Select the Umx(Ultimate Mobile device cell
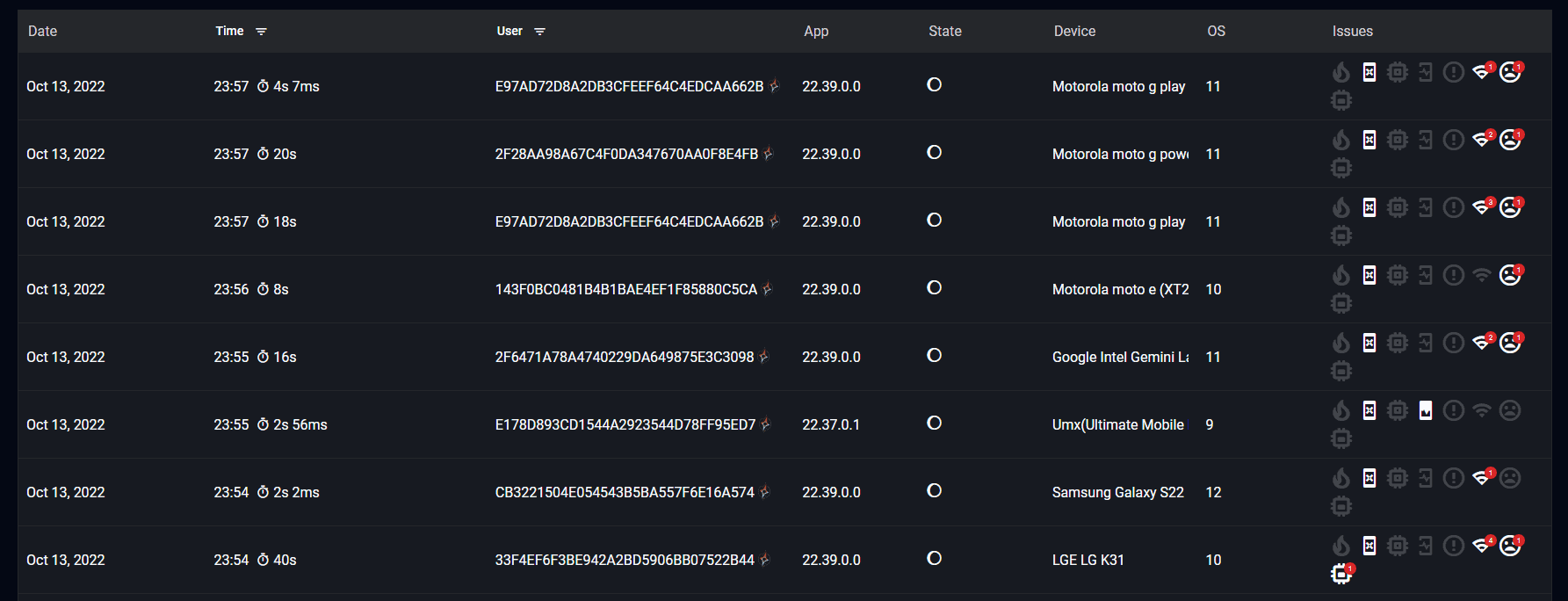 click(1119, 425)
